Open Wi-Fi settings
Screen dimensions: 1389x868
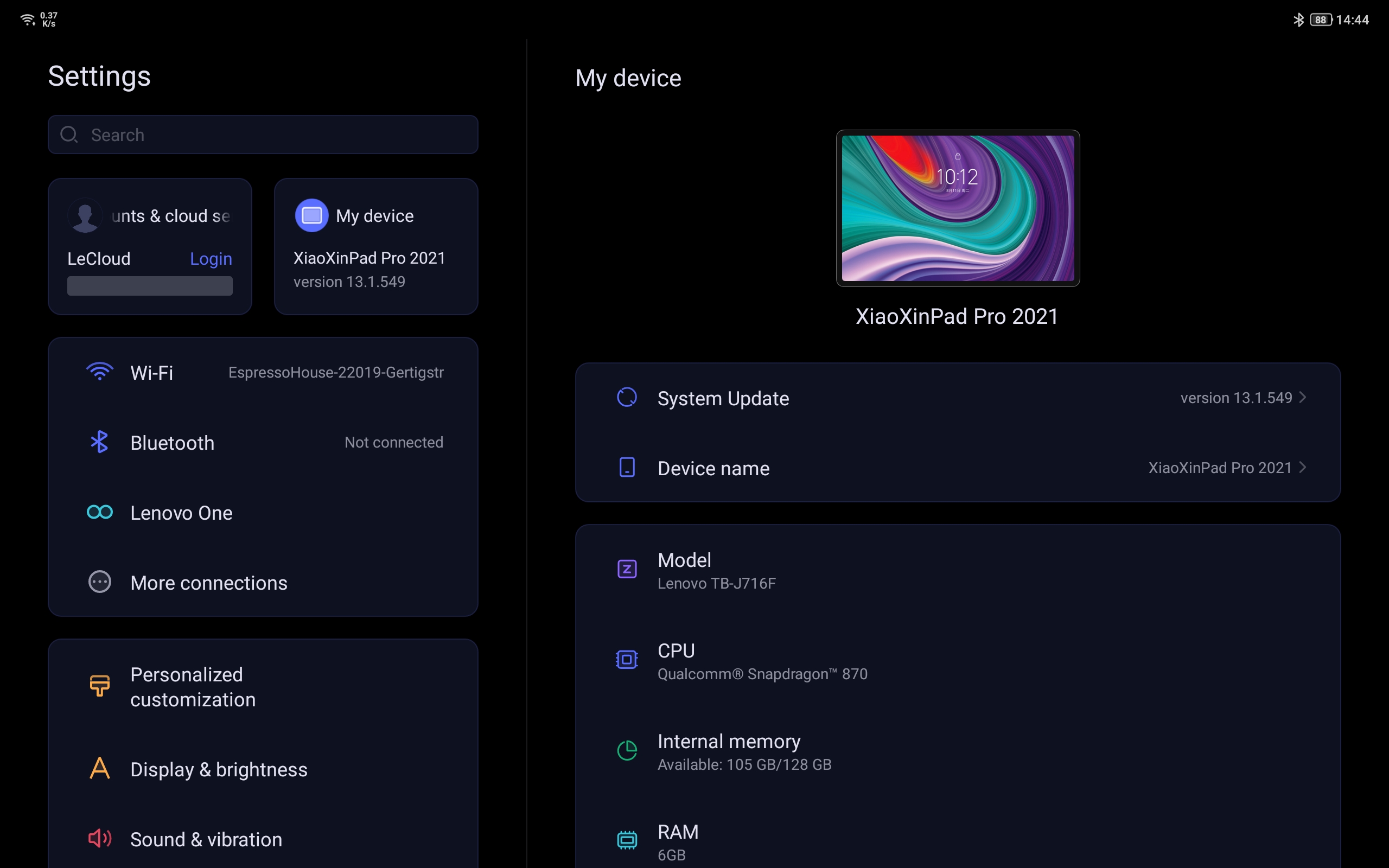pos(263,373)
